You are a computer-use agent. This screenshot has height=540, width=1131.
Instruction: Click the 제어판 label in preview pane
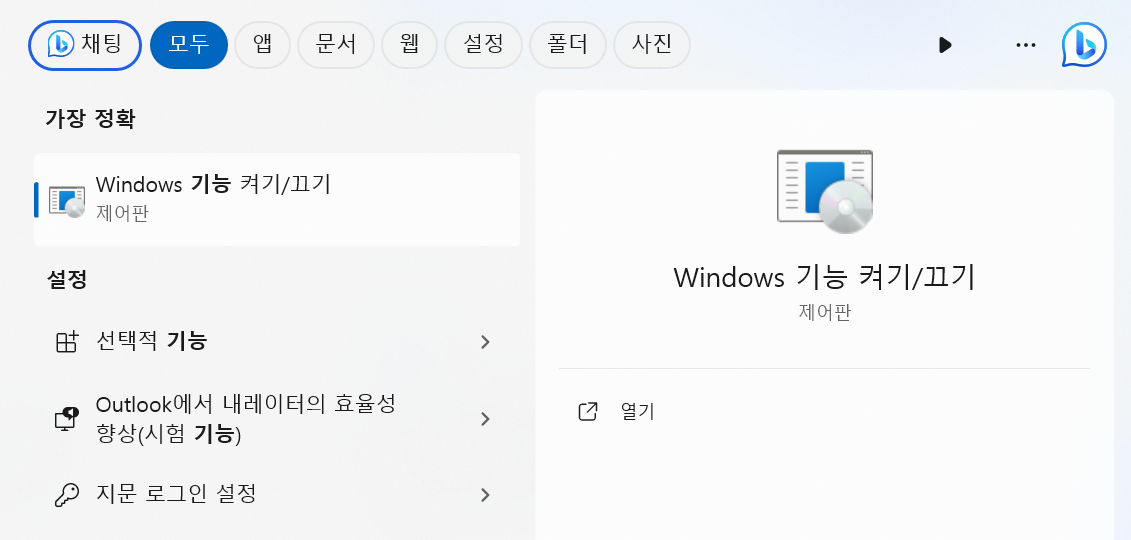[x=824, y=313]
